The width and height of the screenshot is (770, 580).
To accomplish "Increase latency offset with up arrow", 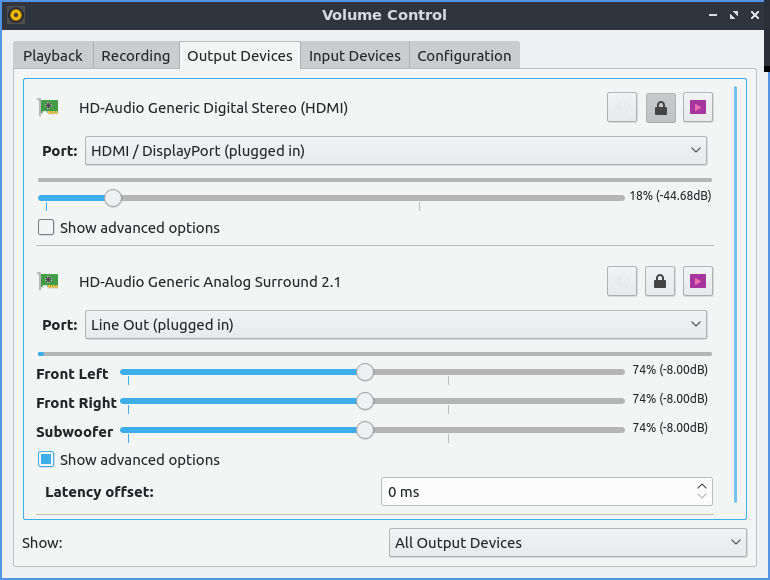I will pyautogui.click(x=702, y=486).
